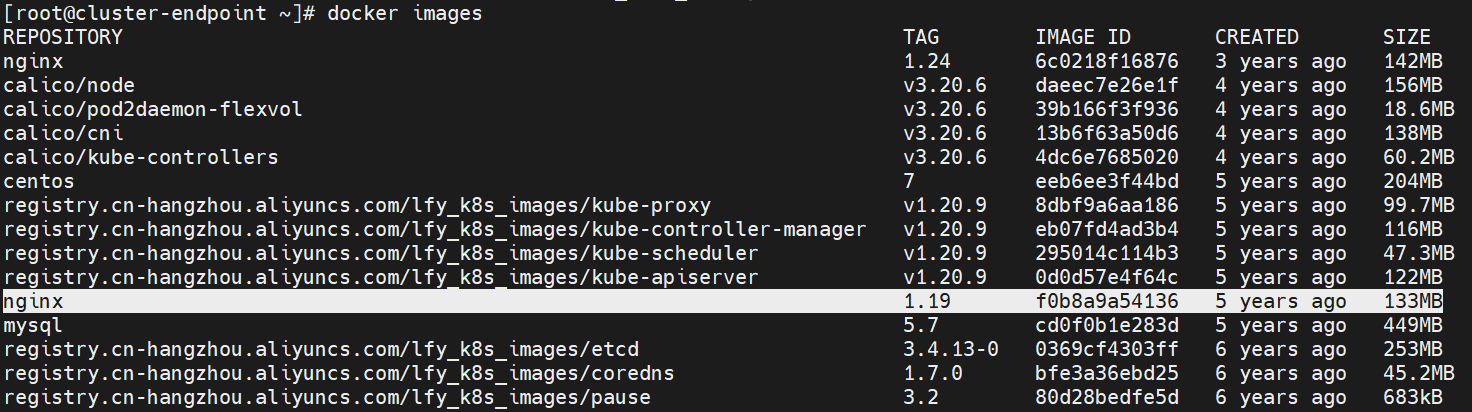Select the etcd image path
The height and width of the screenshot is (412, 1472).
click(321, 349)
